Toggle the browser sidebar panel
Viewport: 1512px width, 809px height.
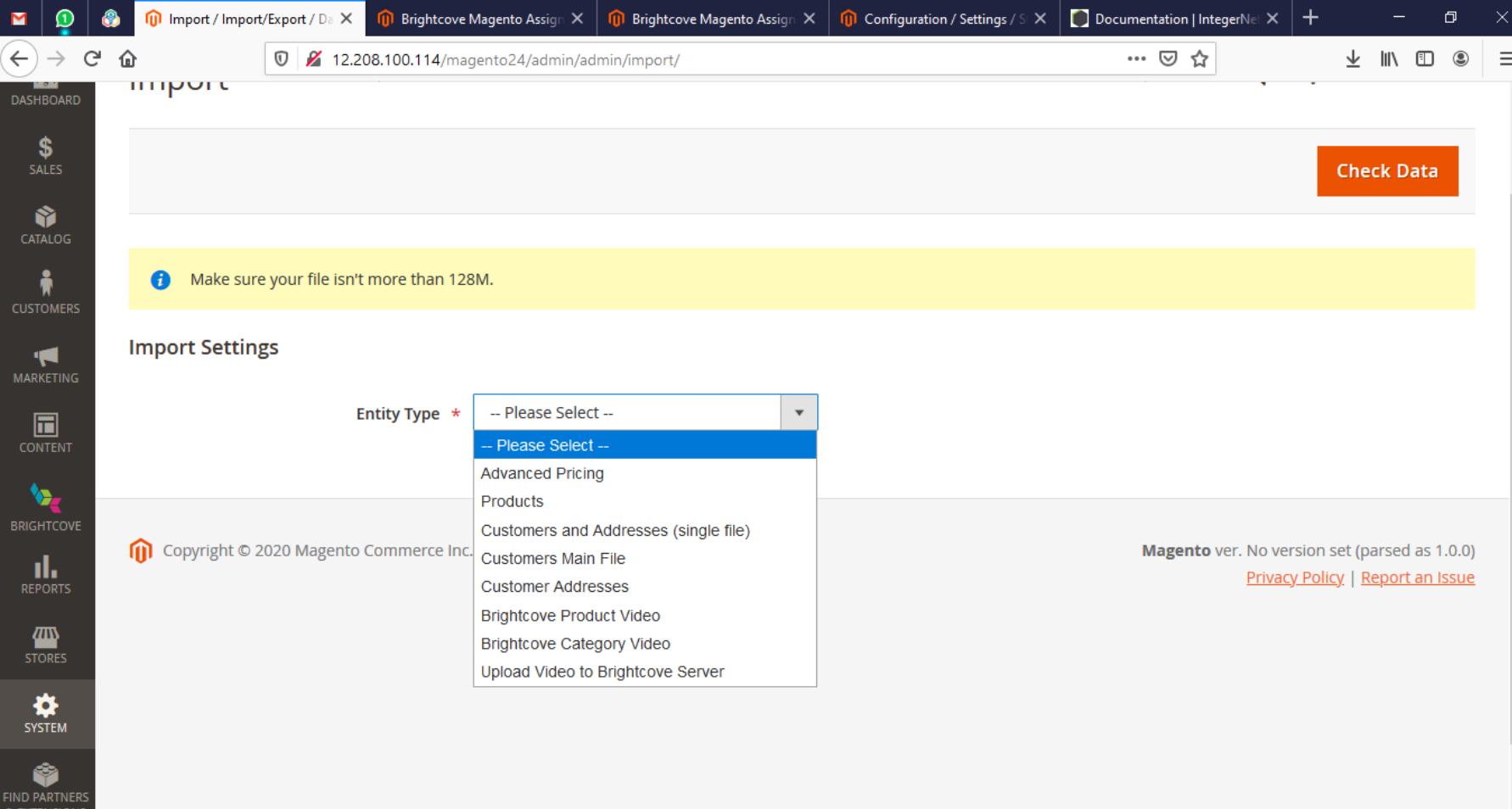point(1425,59)
